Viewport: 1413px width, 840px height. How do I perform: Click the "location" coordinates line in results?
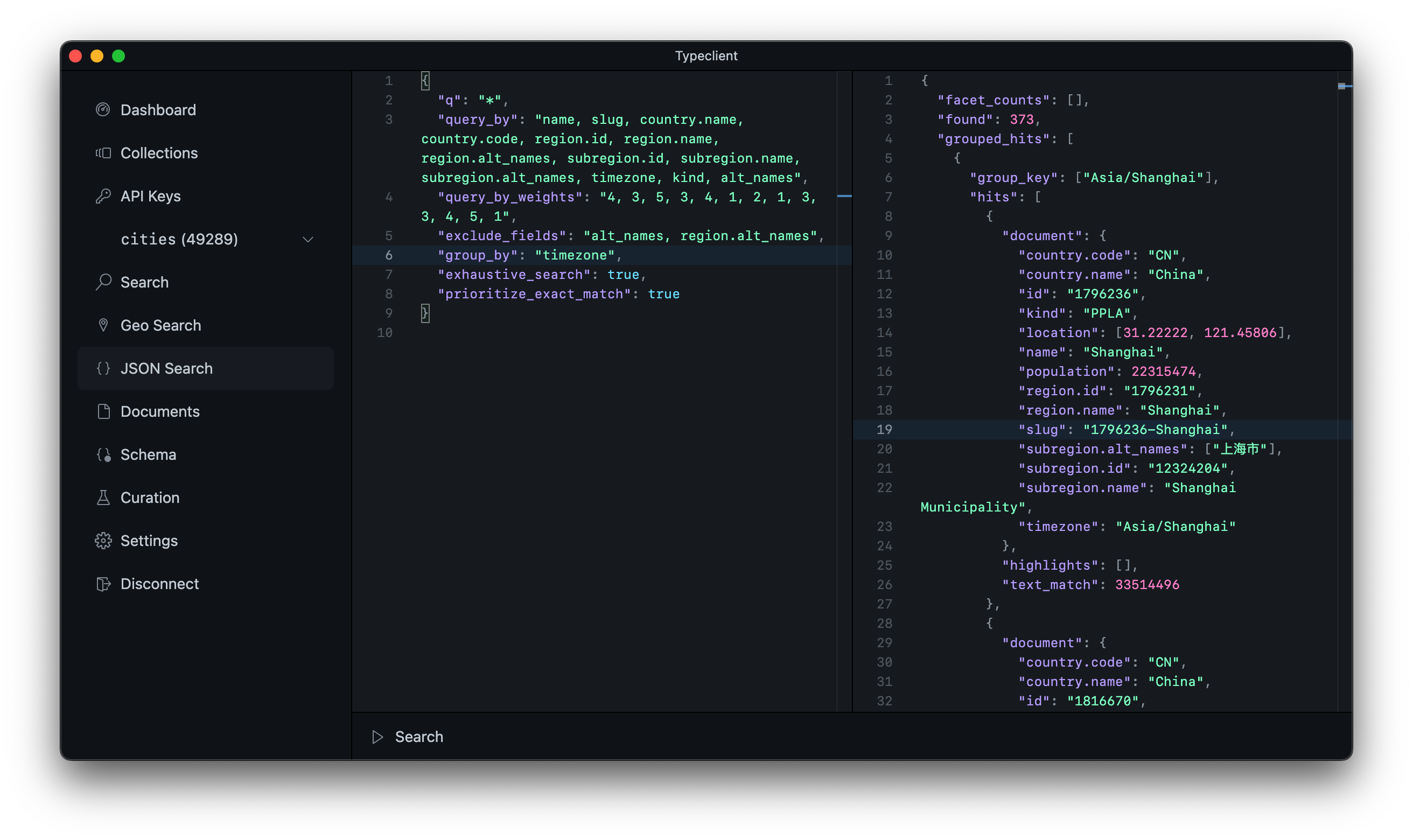click(x=1155, y=333)
